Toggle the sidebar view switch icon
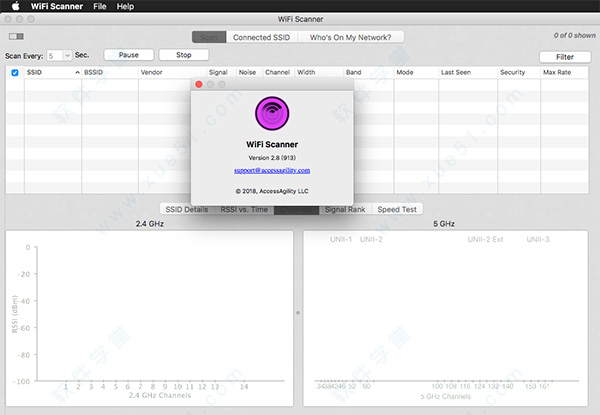Viewport: 600px width, 415px height. pos(16,36)
